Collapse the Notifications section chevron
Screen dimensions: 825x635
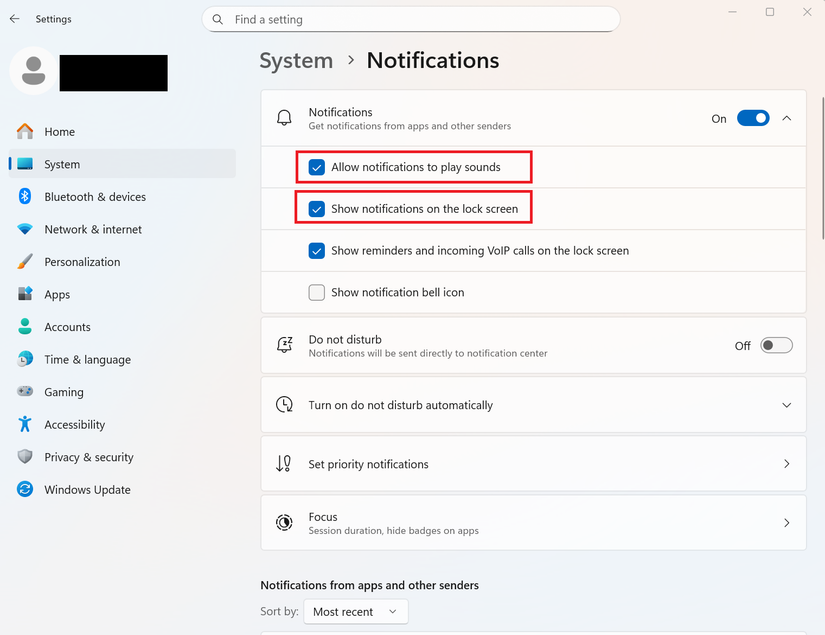point(787,118)
